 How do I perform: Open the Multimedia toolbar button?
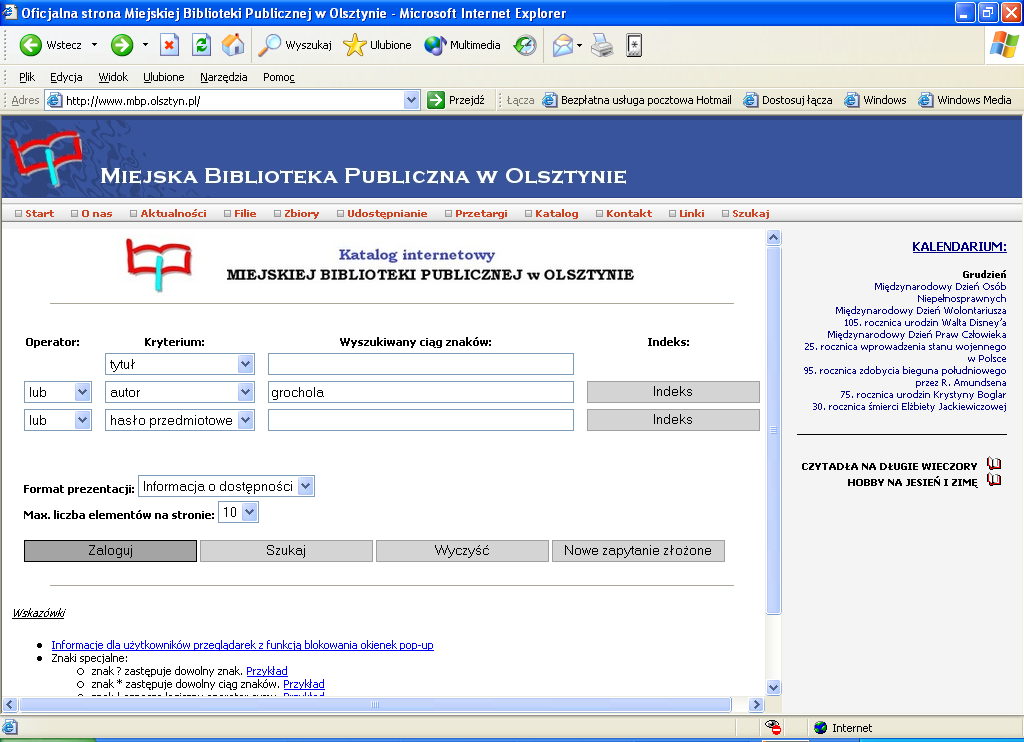point(462,45)
